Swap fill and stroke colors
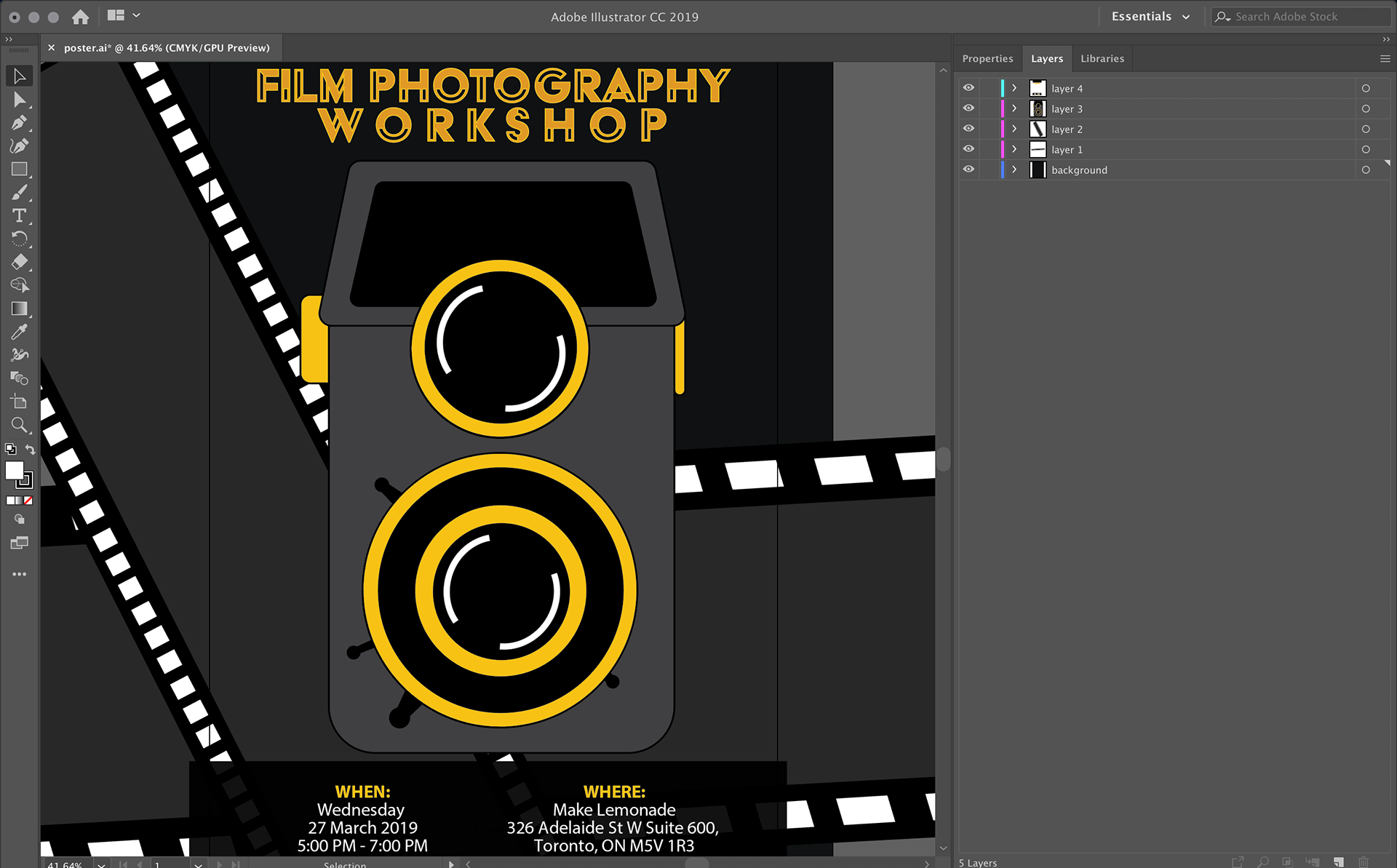Image resolution: width=1397 pixels, height=868 pixels. (x=30, y=449)
